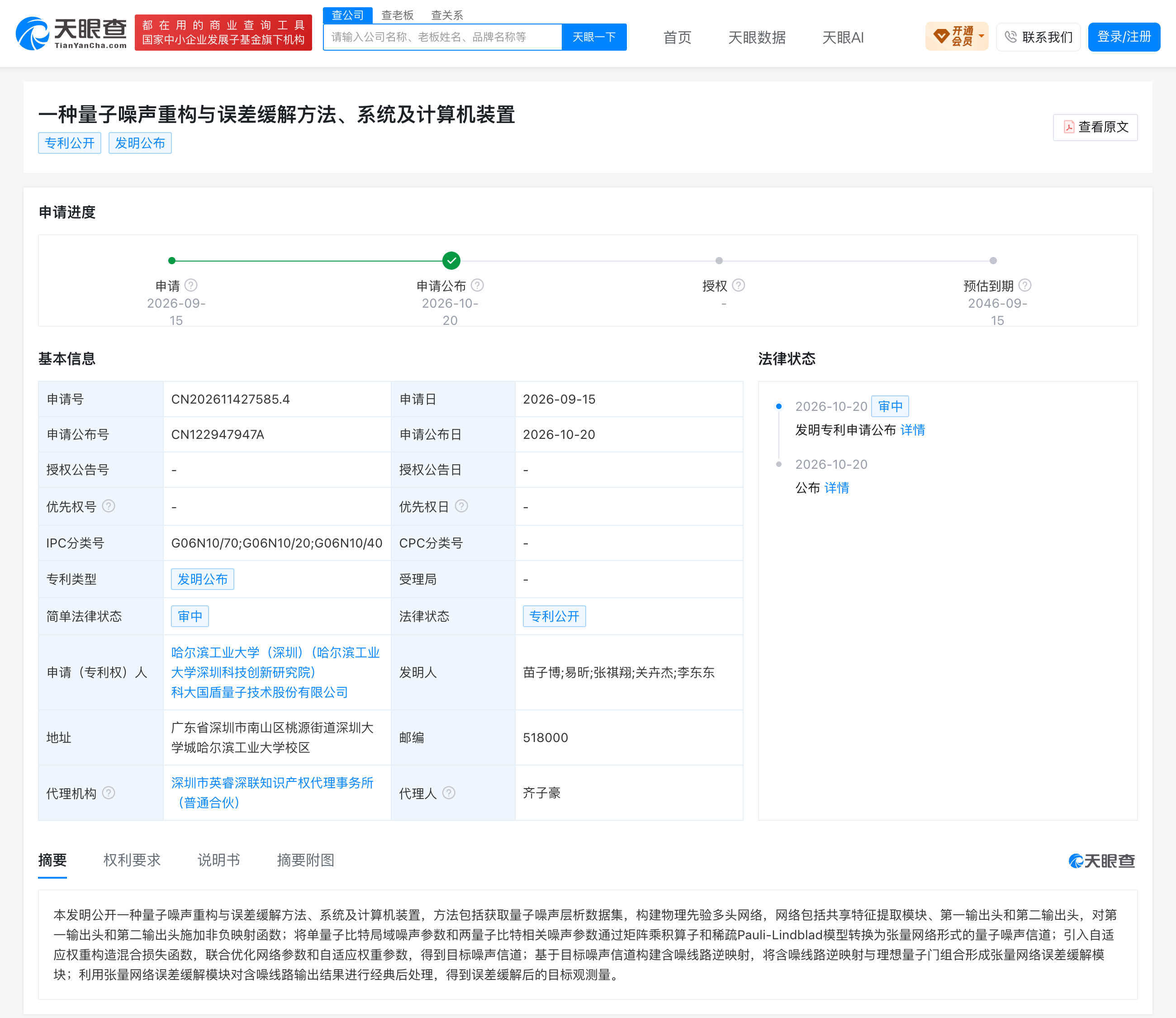
Task: Open applicant 哈尔滨工业大学（深圳） link
Action: [275, 662]
